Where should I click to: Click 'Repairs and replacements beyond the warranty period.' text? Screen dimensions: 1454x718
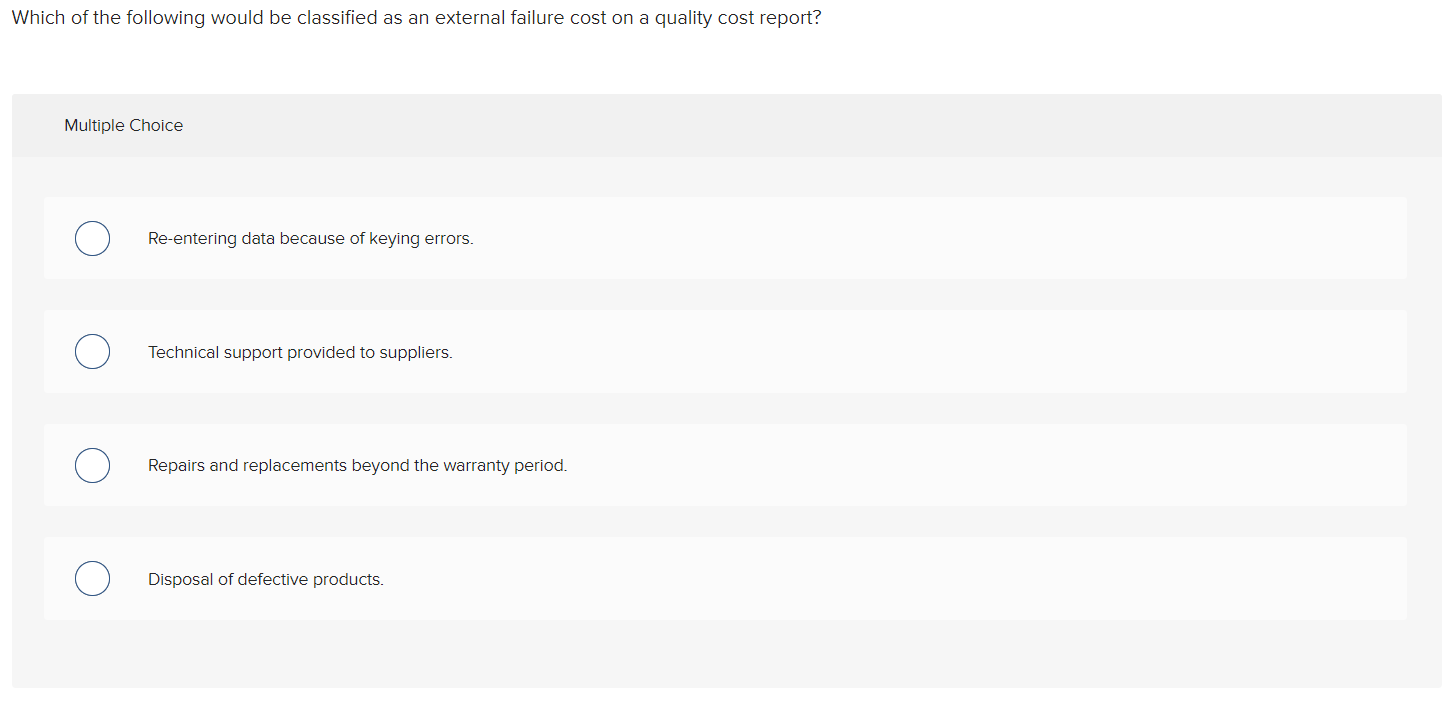click(357, 466)
